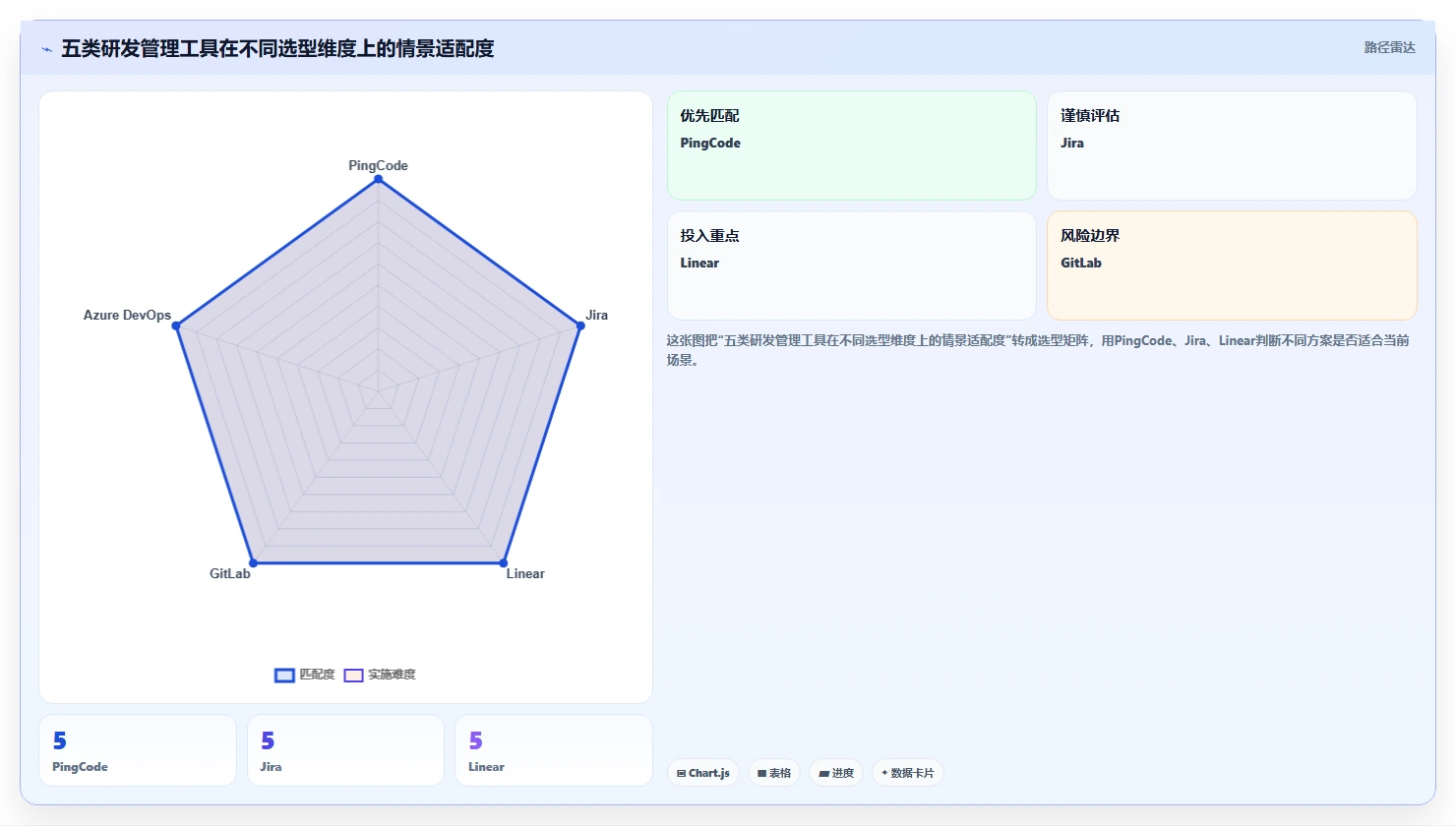The height and width of the screenshot is (826, 1456).
Task: Click the Linear radar data point
Action: click(503, 563)
